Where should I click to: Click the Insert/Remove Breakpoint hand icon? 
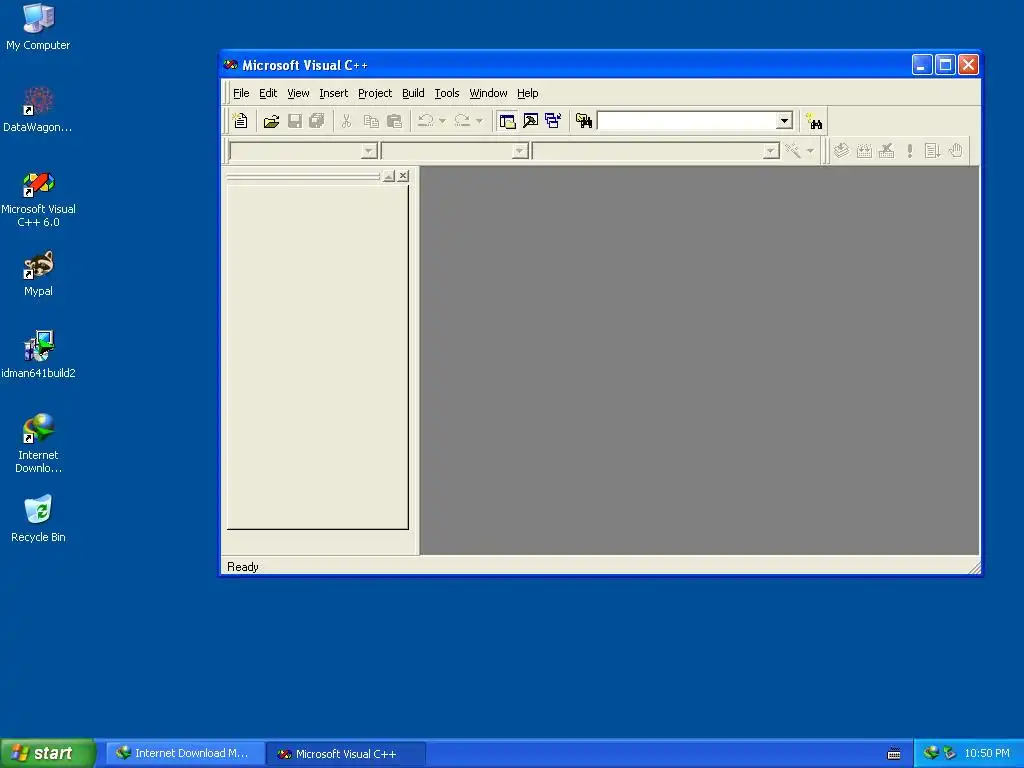955,151
